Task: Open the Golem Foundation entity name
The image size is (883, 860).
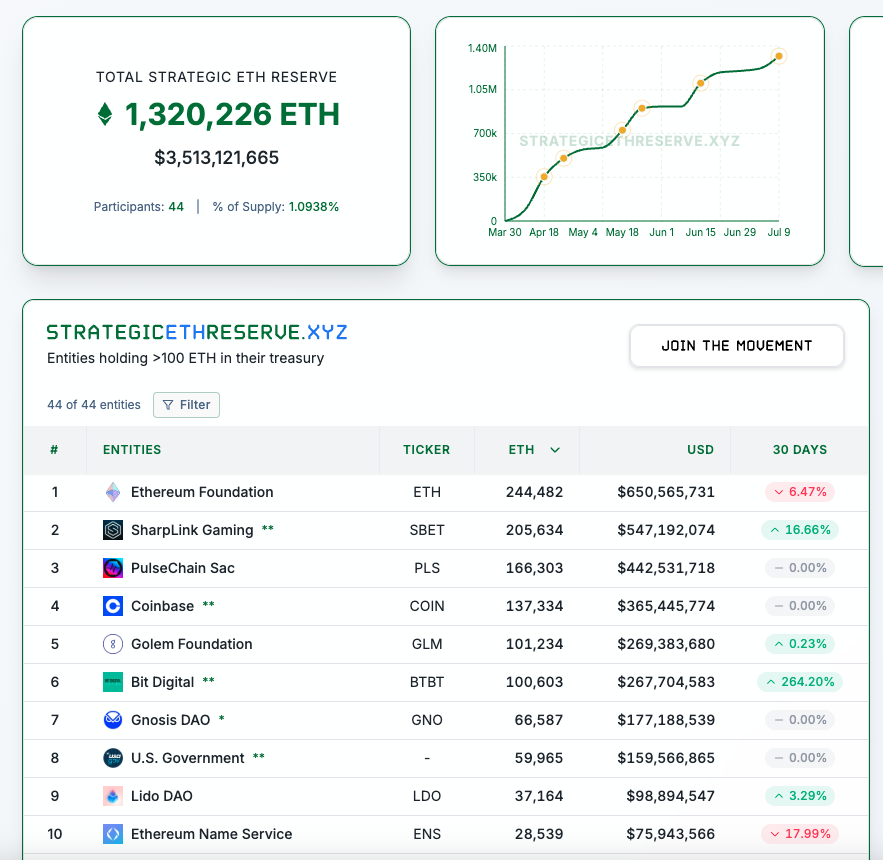Action: (x=191, y=644)
